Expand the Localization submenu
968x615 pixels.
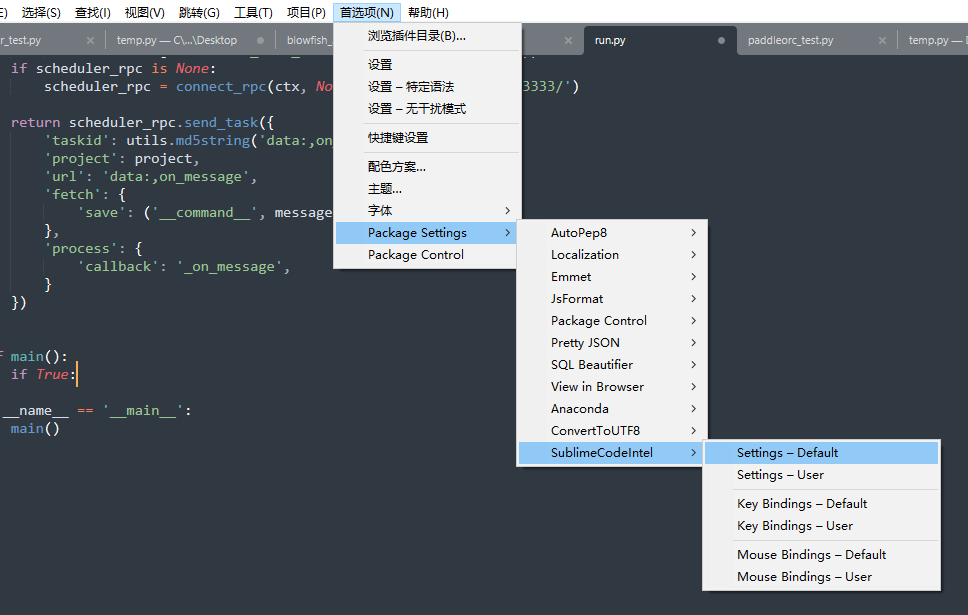pyautogui.click(x=612, y=255)
